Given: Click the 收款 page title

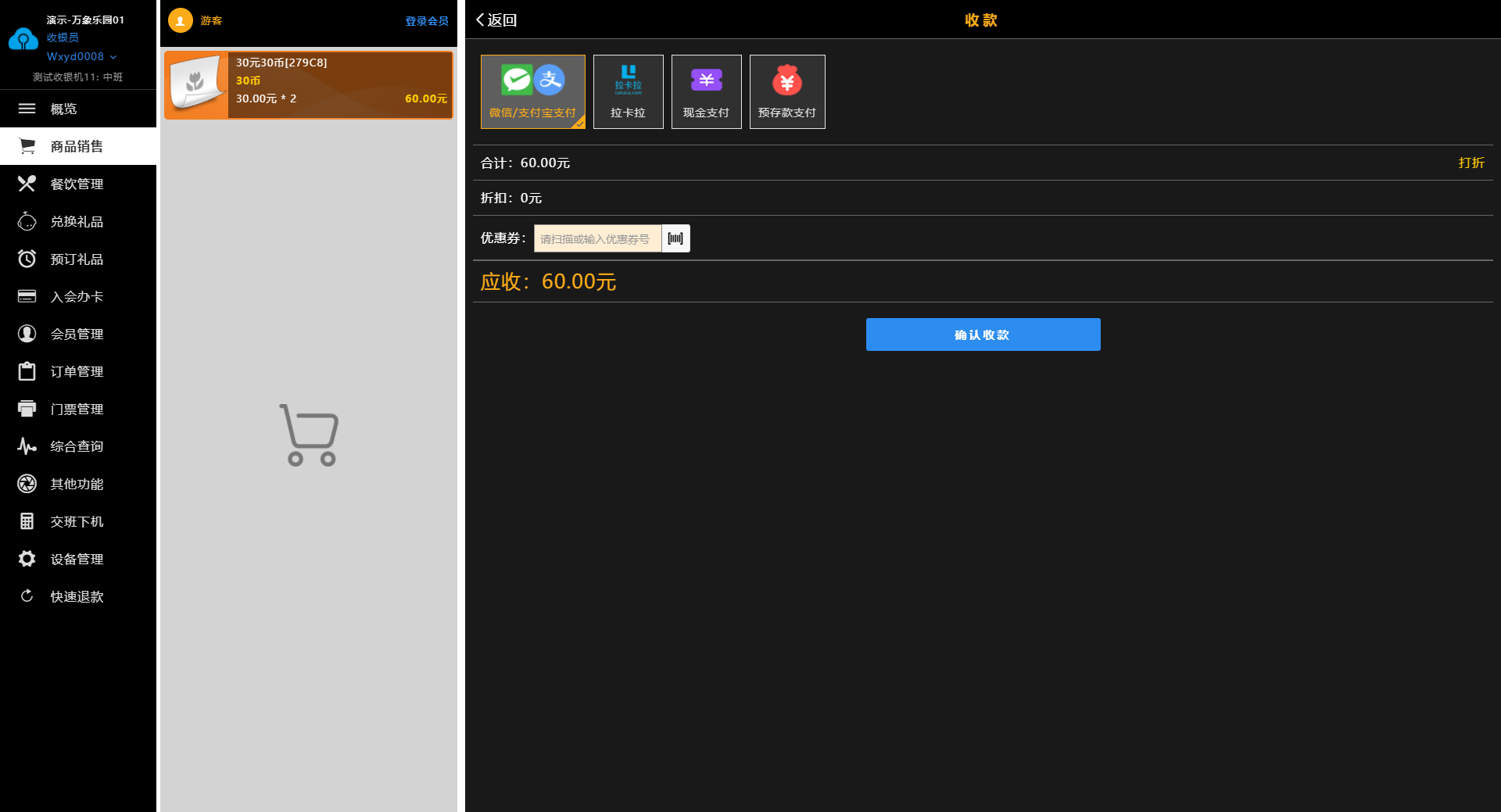Looking at the screenshot, I should 981,20.
